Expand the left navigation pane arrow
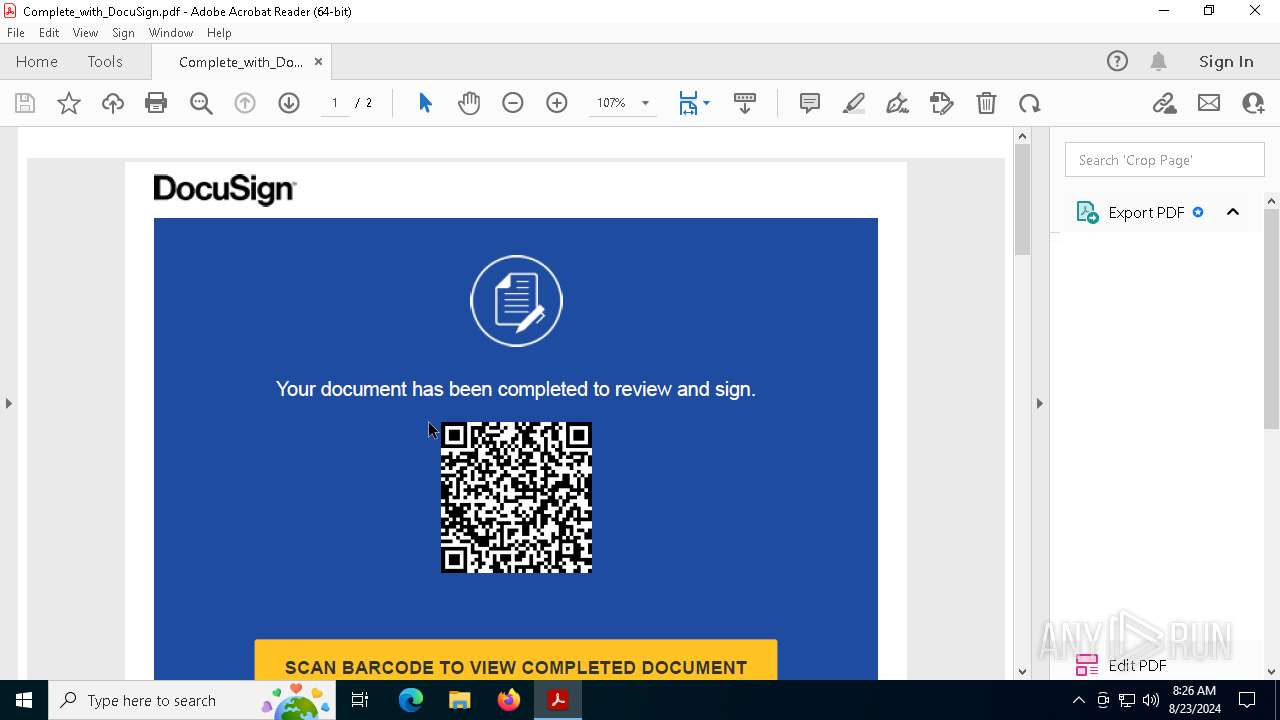The image size is (1280, 720). point(8,403)
